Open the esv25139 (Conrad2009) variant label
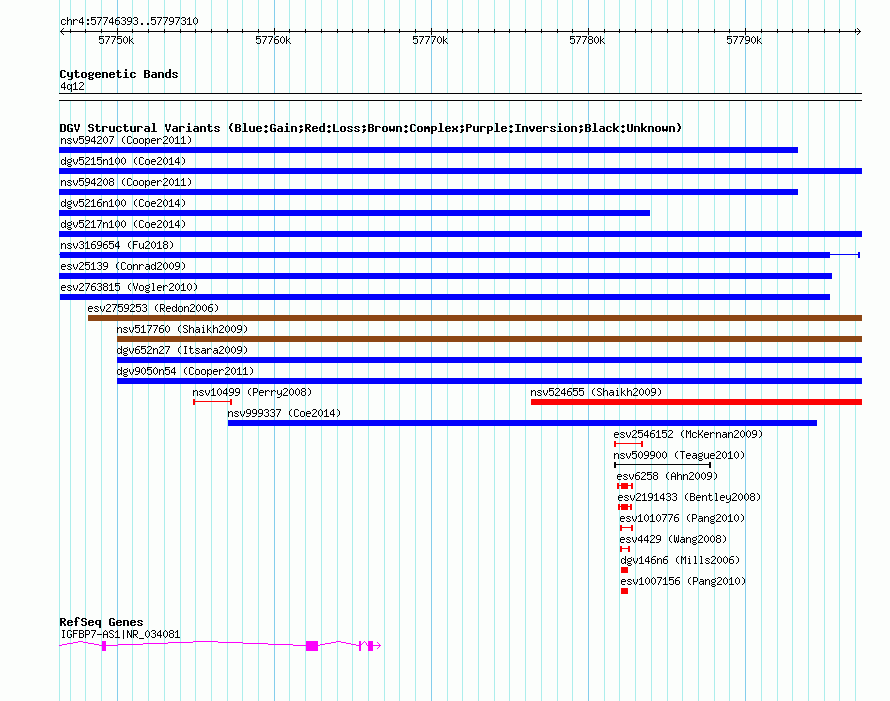Screen dimensions: 890x701 coord(123,266)
